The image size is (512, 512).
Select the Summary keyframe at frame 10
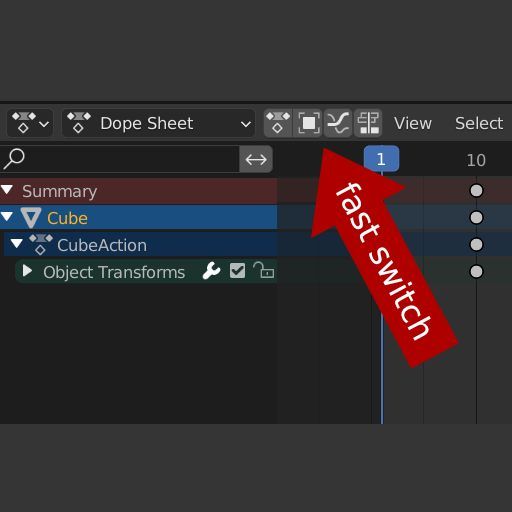click(x=476, y=191)
